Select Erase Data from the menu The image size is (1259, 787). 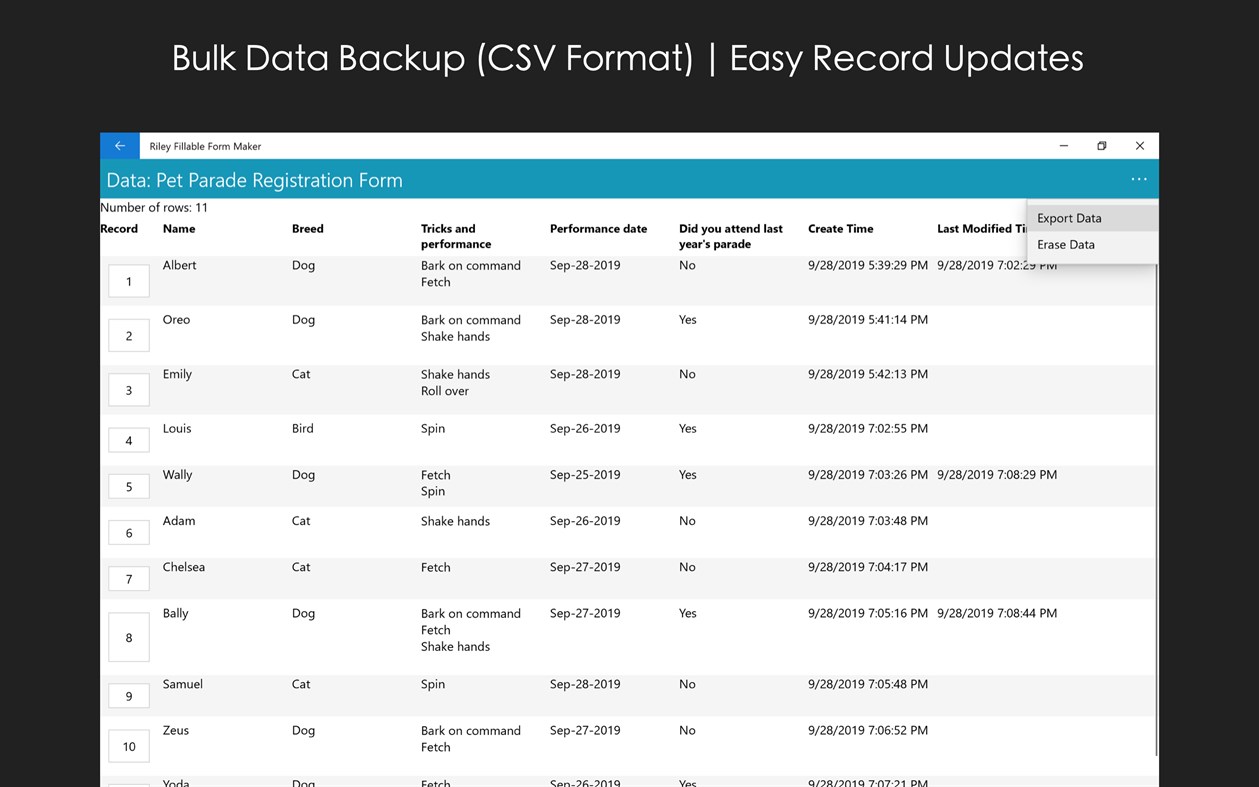[x=1065, y=244]
